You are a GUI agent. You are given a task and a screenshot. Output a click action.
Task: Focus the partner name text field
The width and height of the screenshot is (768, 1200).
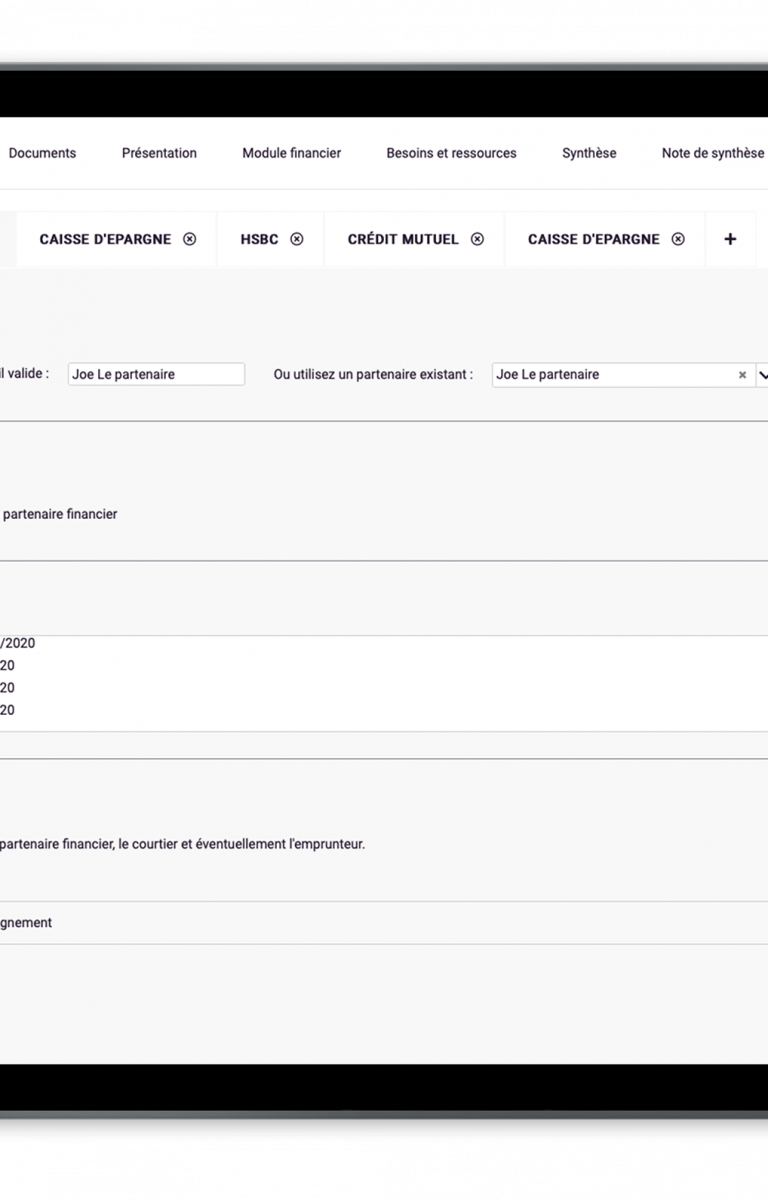point(156,374)
